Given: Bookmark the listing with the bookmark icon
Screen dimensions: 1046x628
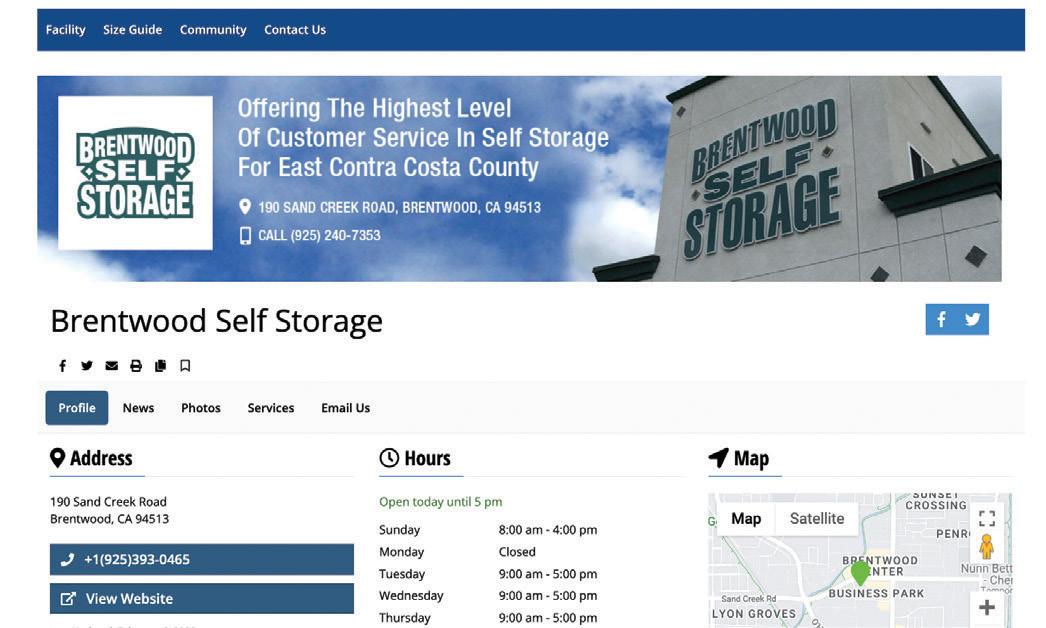Looking at the screenshot, I should (185, 366).
